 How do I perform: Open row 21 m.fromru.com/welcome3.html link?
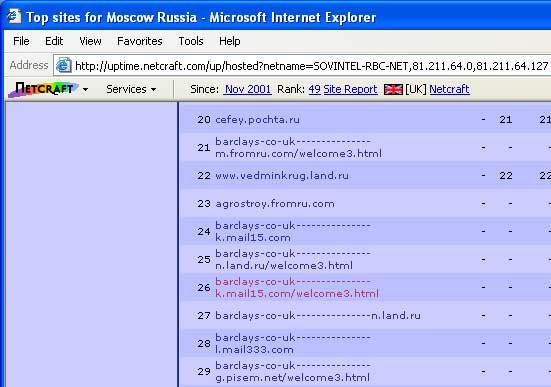point(298,147)
